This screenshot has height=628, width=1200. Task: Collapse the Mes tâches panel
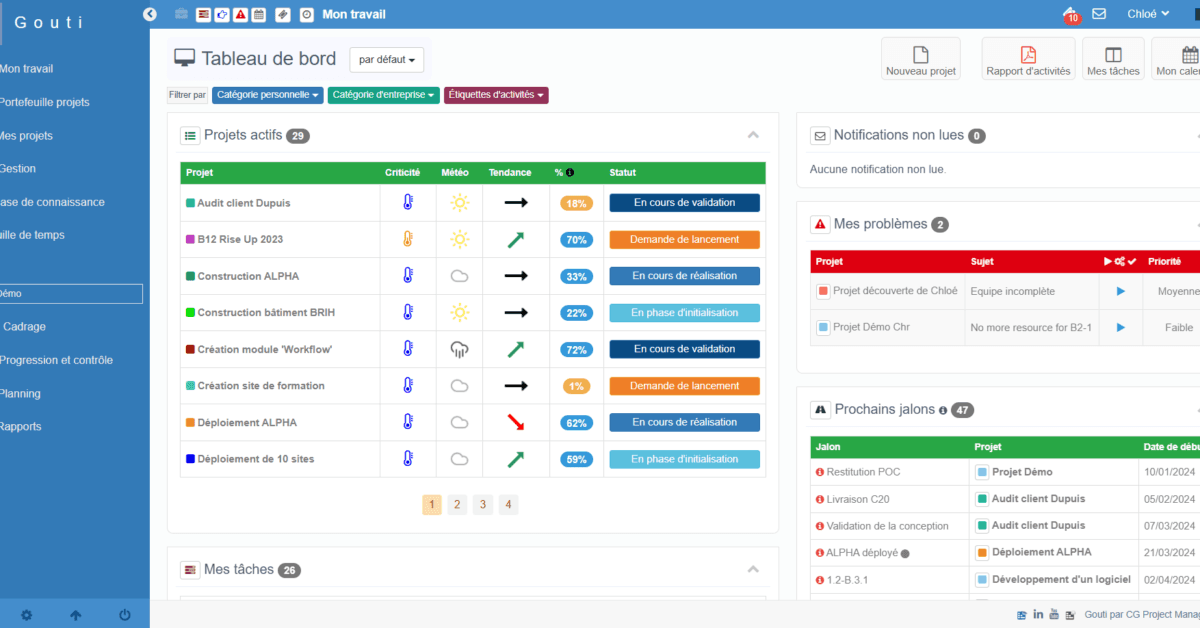click(753, 569)
